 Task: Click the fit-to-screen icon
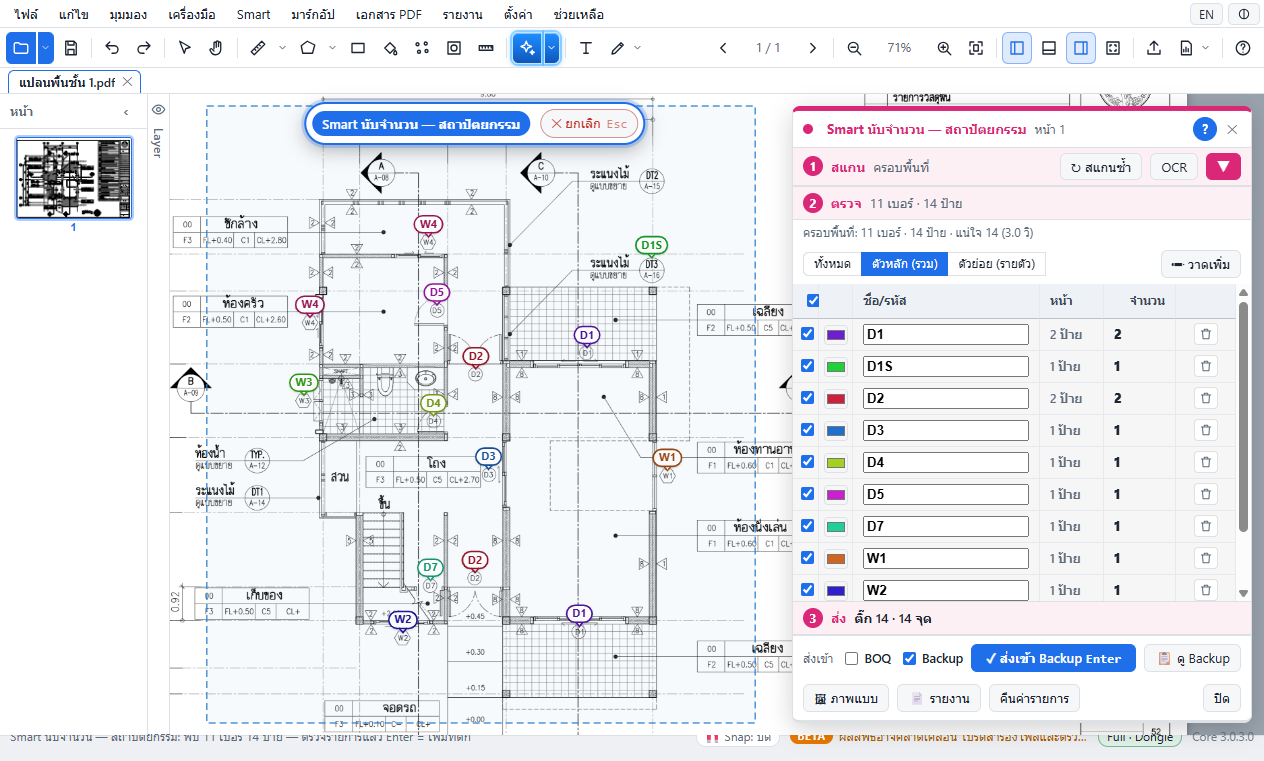coord(976,48)
